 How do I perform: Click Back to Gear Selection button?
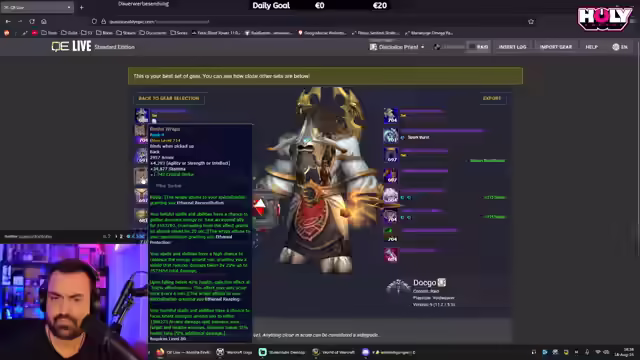[169, 98]
